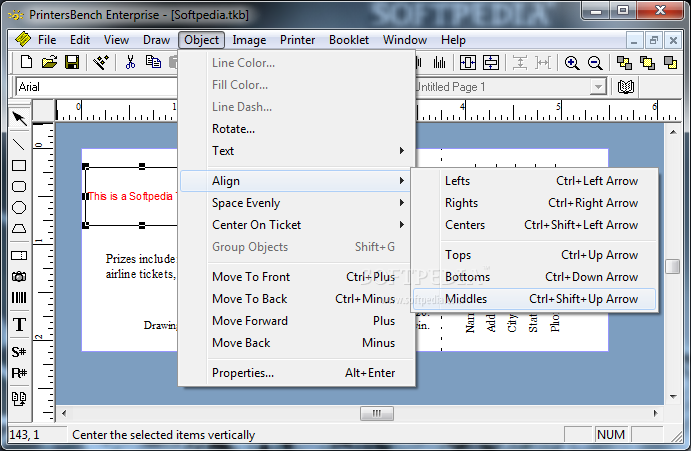Save using the floppy disk icon
Screen dimensions: 691x451
click(72, 62)
